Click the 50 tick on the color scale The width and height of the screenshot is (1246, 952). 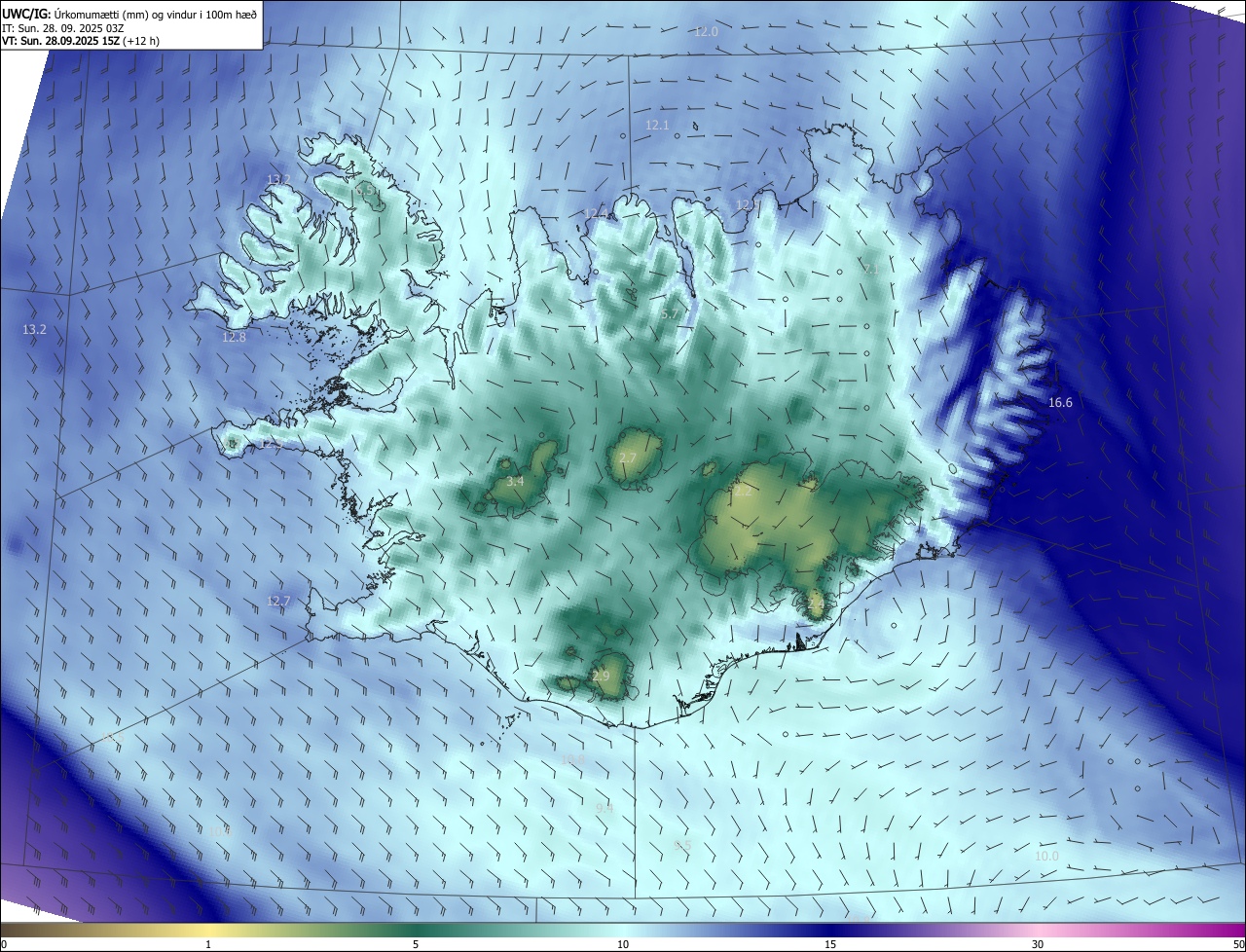tap(1238, 944)
